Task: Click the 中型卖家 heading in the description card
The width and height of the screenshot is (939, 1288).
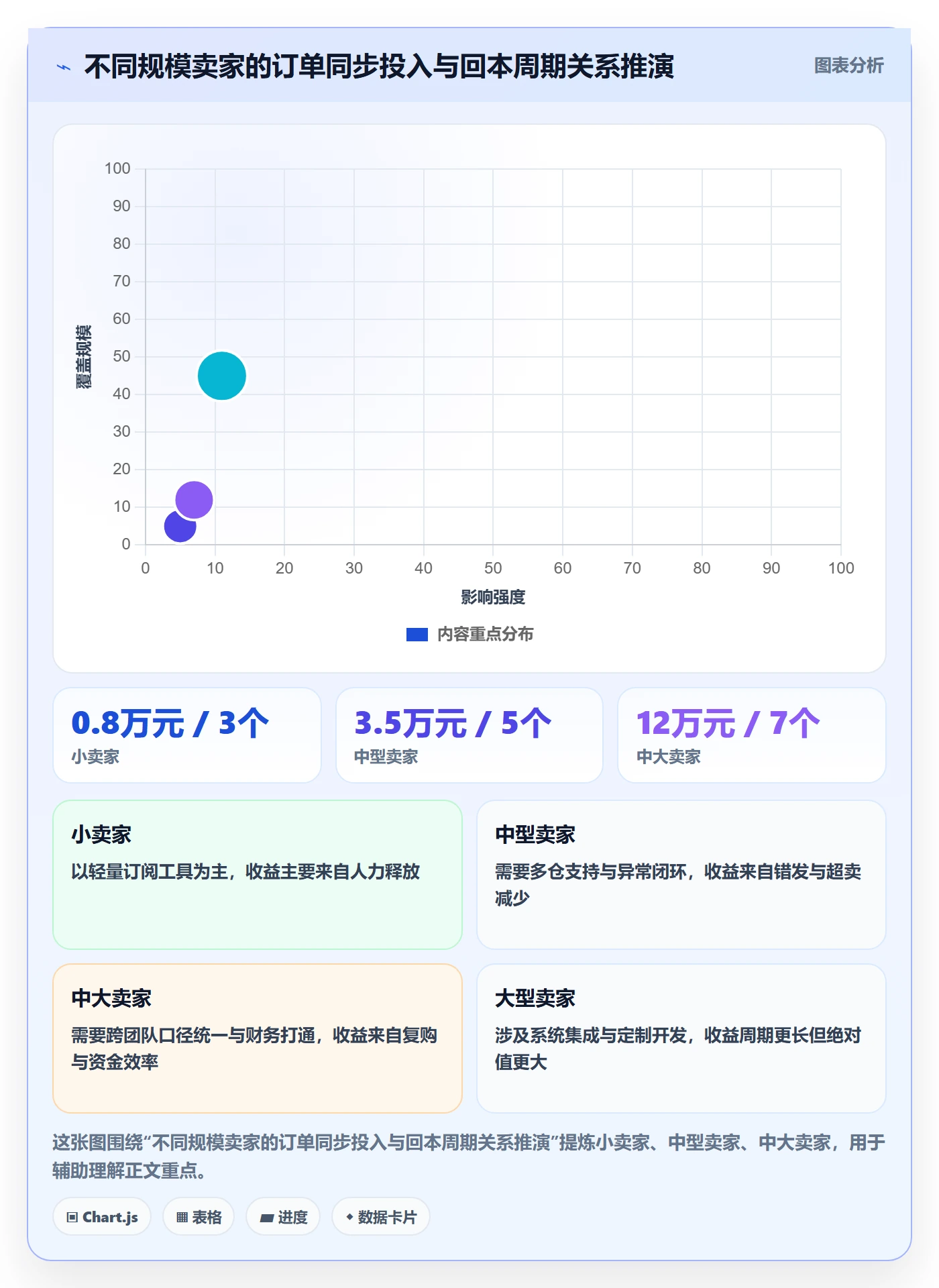Action: tap(535, 835)
